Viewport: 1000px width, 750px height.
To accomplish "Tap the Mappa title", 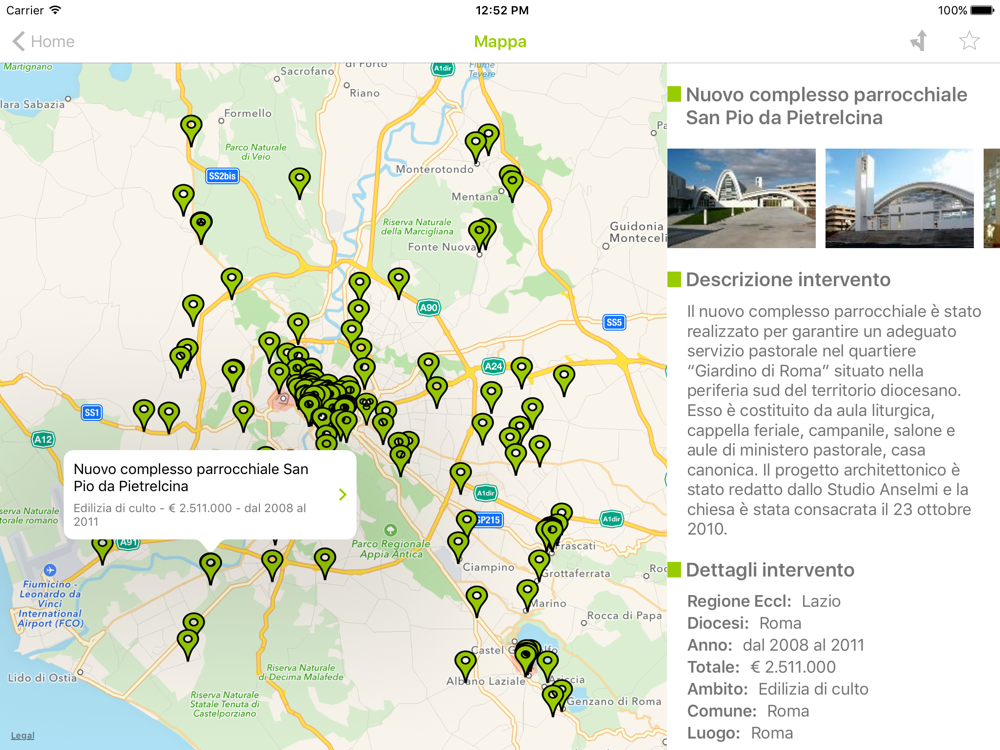I will point(500,41).
